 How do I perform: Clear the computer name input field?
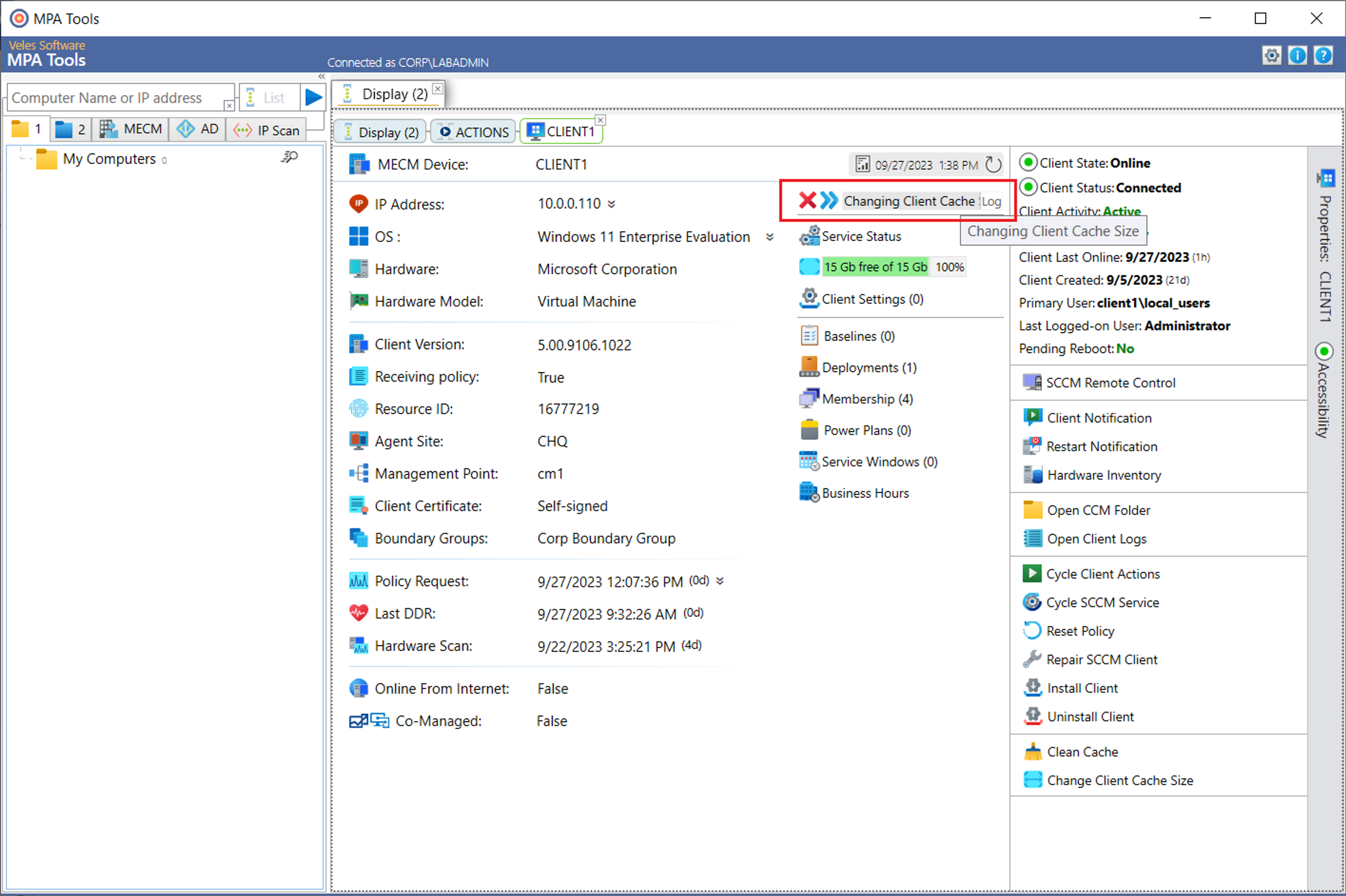229,105
